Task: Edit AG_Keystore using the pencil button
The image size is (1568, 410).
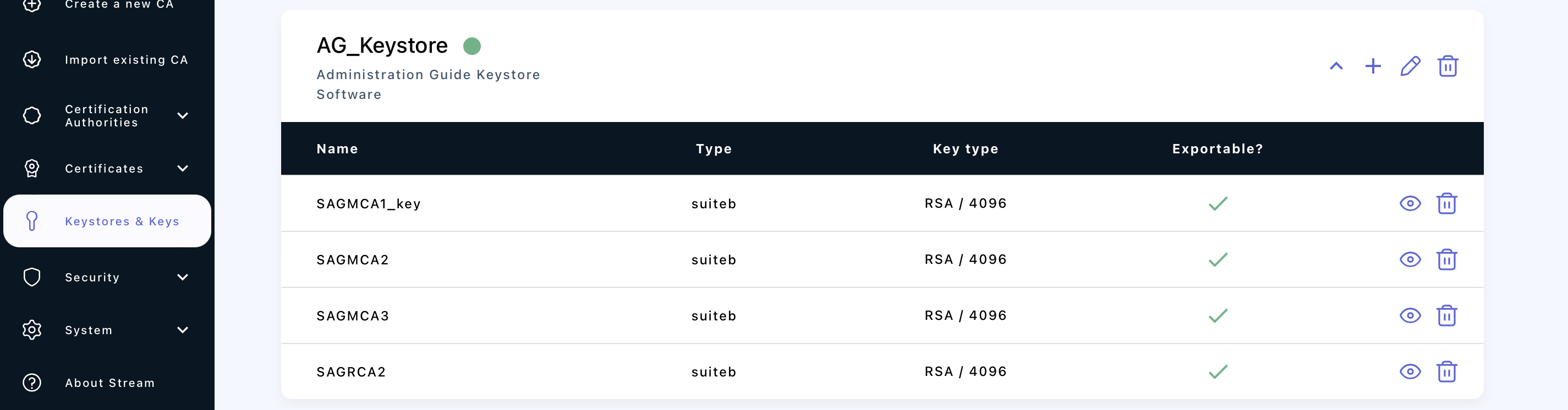Action: tap(1411, 67)
